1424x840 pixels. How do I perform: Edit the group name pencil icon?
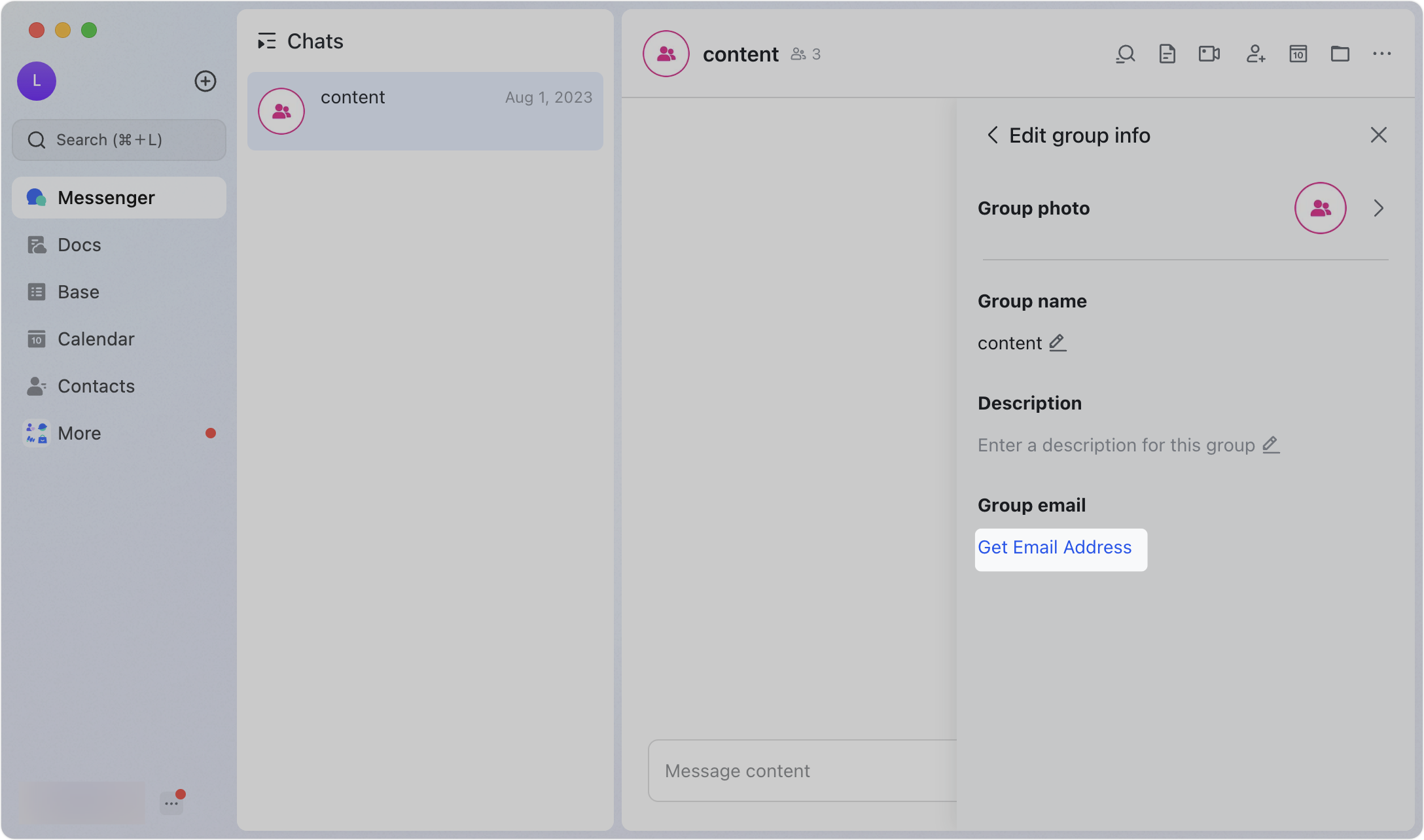(1058, 343)
